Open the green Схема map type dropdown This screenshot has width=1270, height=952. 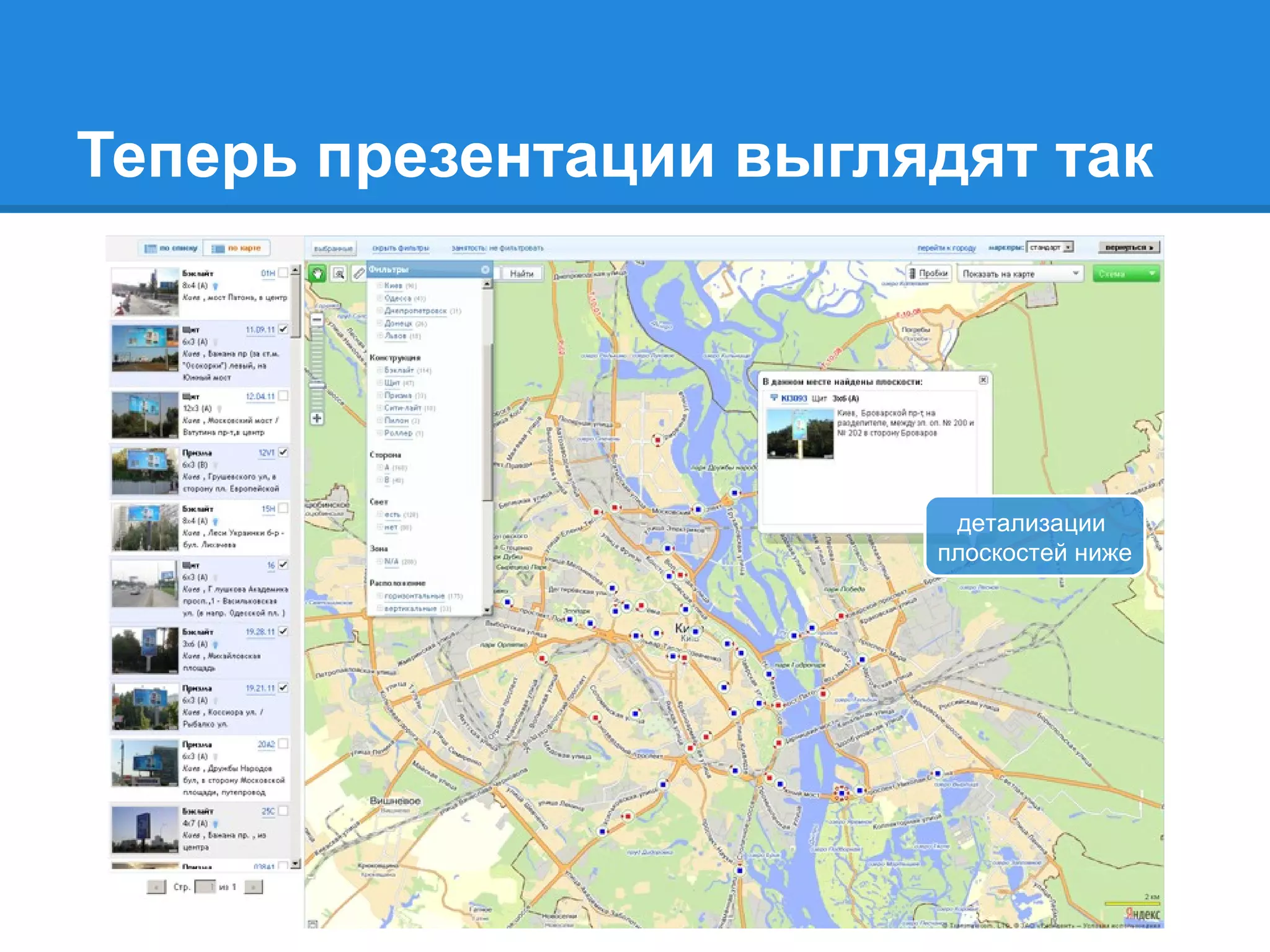(x=1126, y=273)
